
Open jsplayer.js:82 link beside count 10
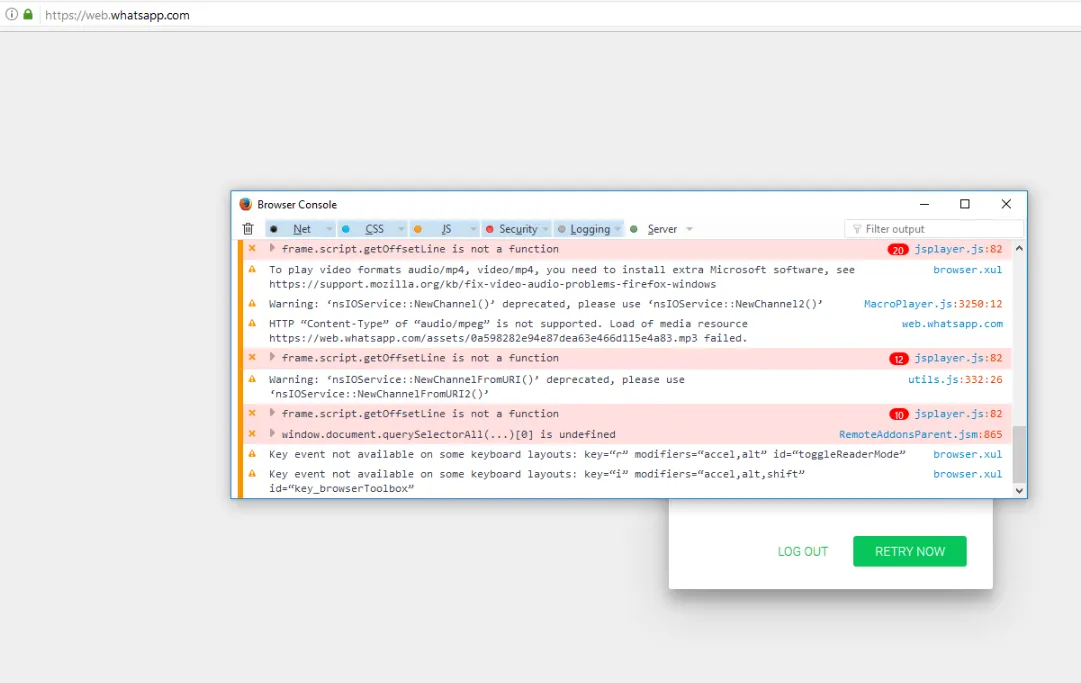pos(958,414)
